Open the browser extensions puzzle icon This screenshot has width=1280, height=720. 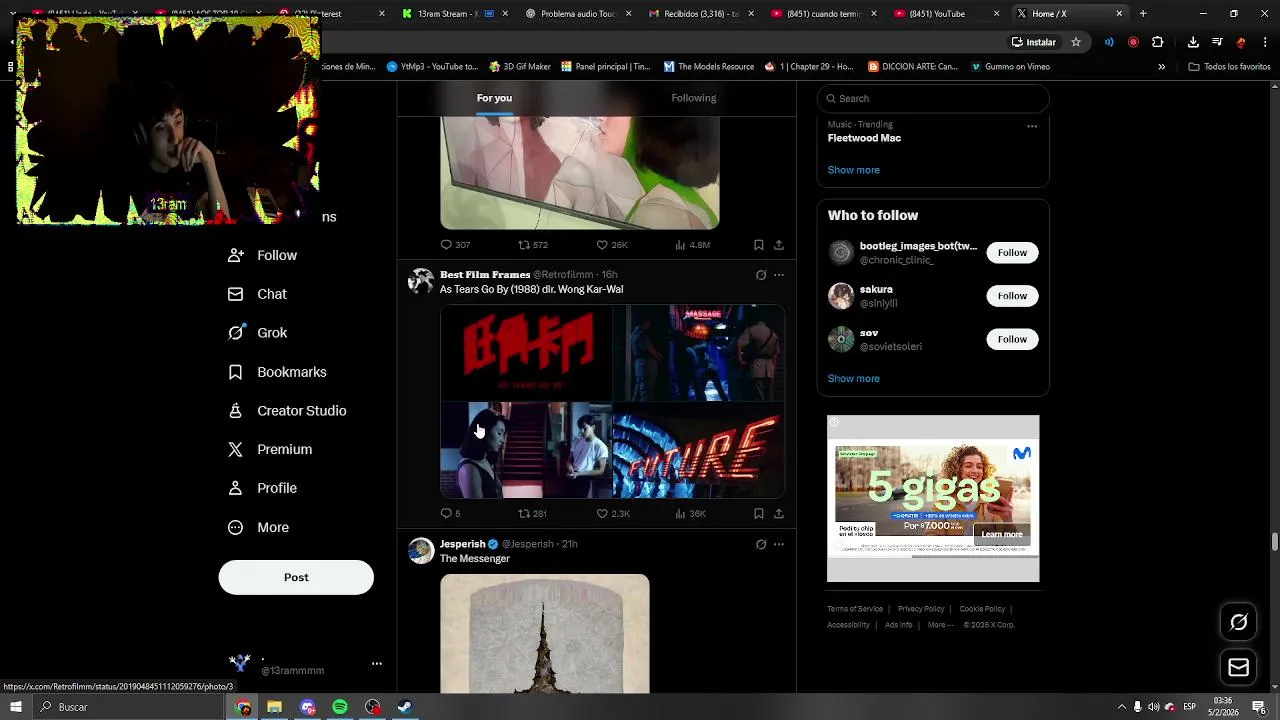1157,42
